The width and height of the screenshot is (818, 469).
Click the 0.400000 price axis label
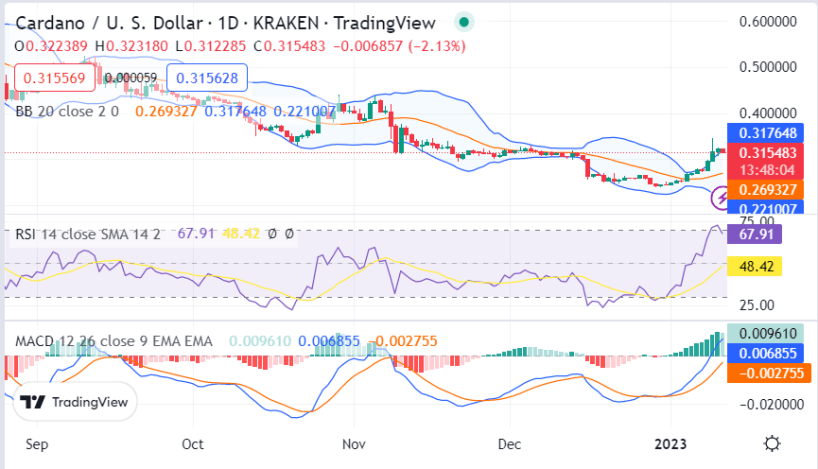768,113
